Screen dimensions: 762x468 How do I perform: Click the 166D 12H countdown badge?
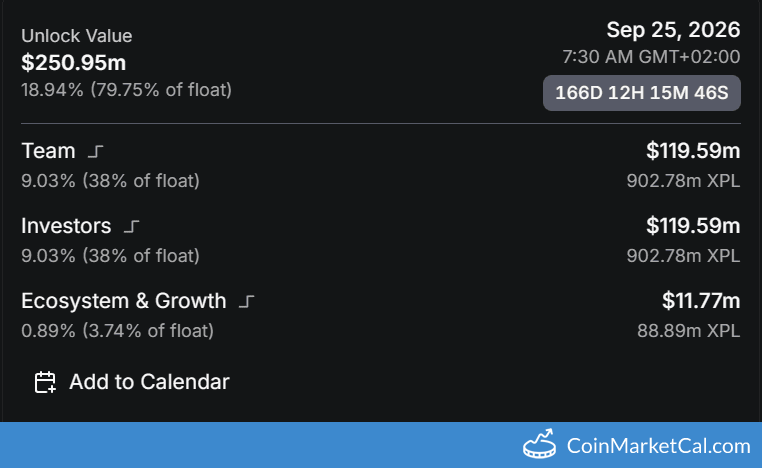(x=641, y=93)
